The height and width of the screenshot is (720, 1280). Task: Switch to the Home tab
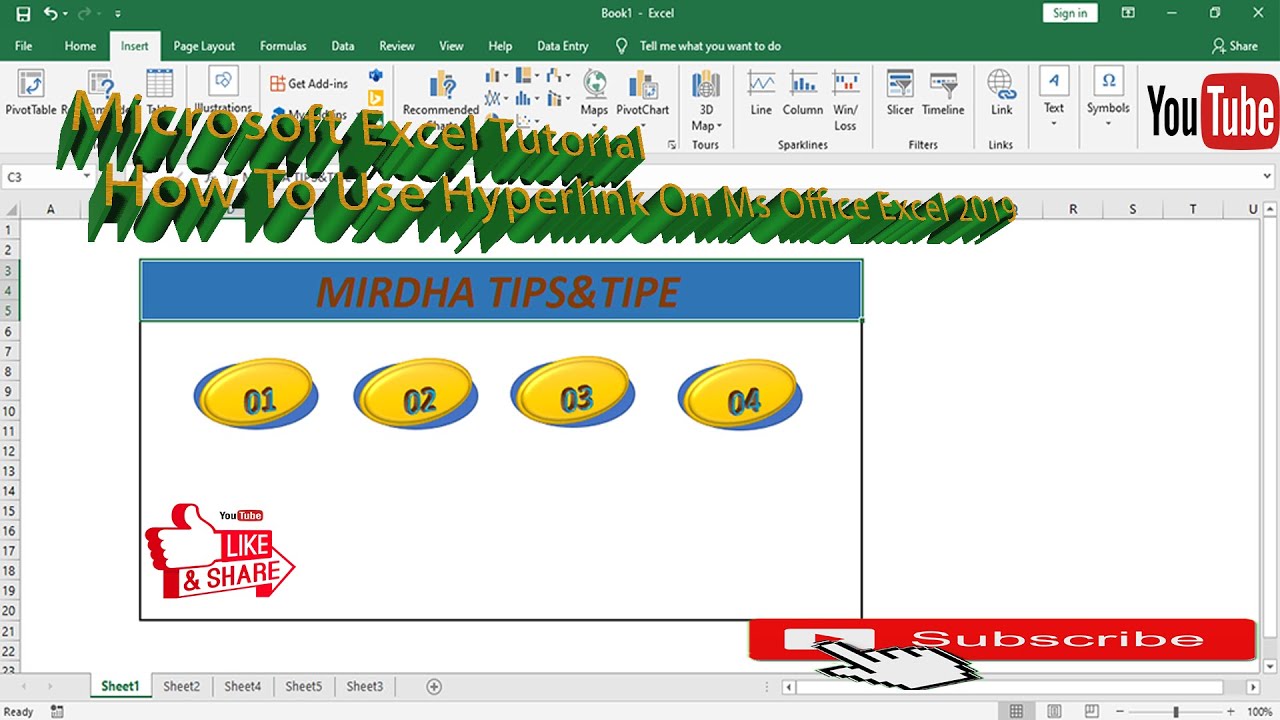(81, 46)
